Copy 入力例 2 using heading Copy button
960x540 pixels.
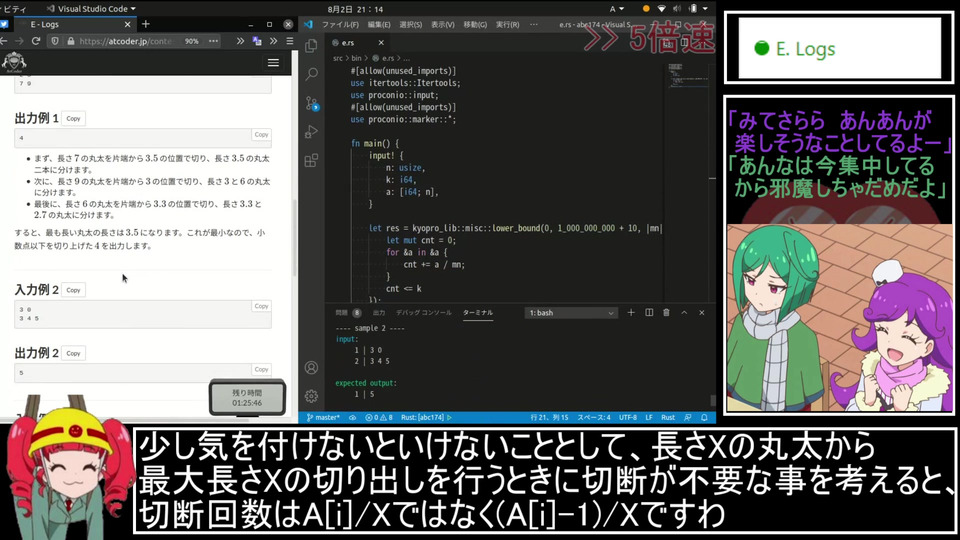tap(73, 290)
